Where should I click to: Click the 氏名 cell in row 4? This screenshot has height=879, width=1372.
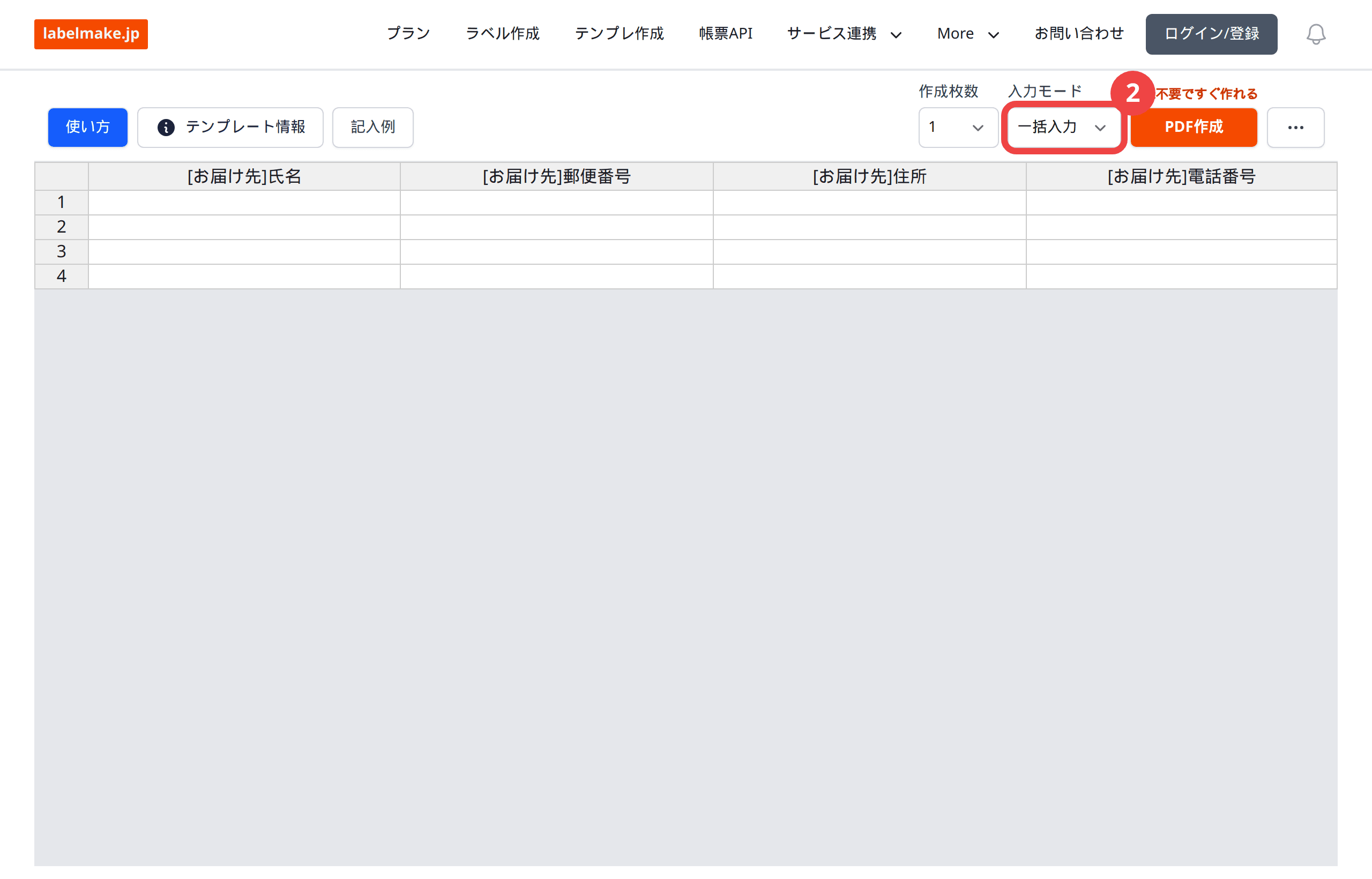pos(244,276)
